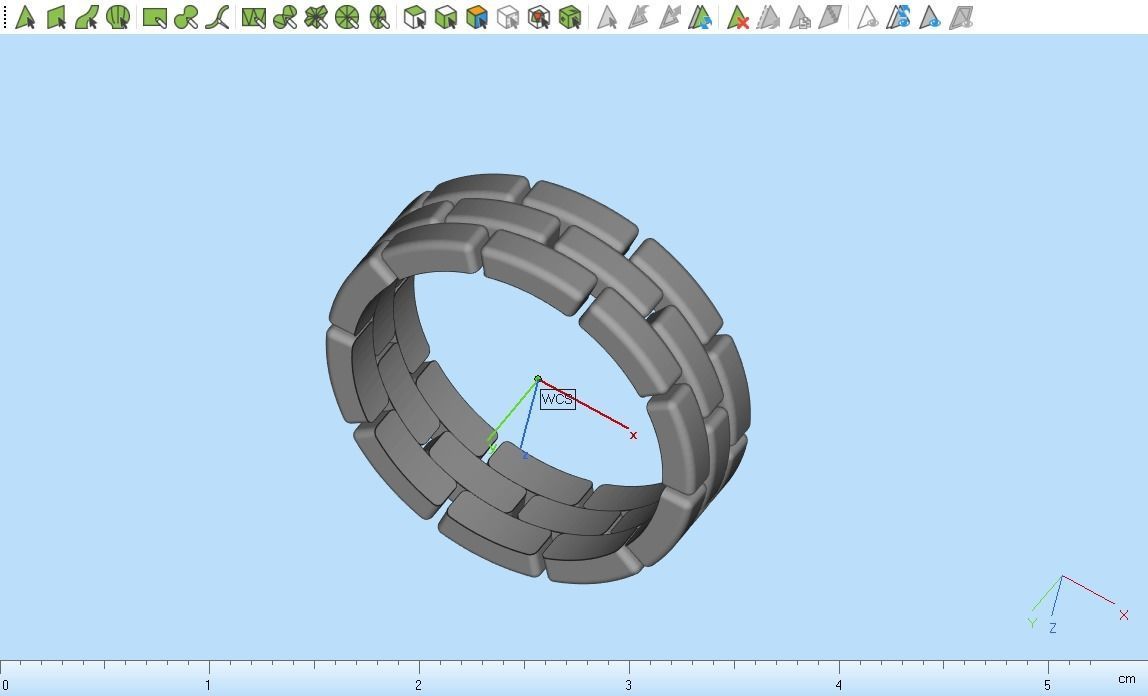Click the greyed-out wireframe cube icon
Image resolution: width=1148 pixels, height=696 pixels.
coord(507,17)
